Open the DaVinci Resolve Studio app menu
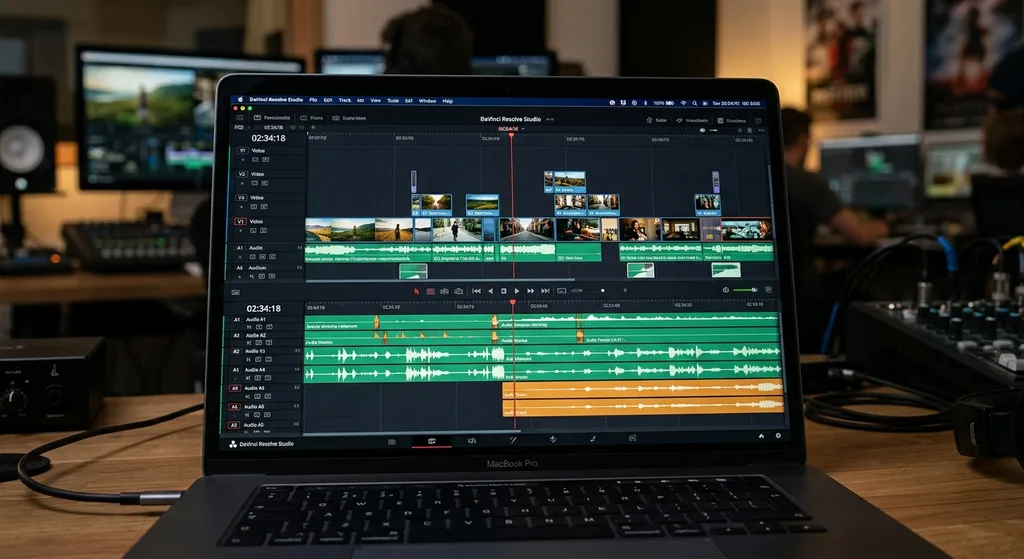This screenshot has height=559, width=1024. pyautogui.click(x=276, y=100)
